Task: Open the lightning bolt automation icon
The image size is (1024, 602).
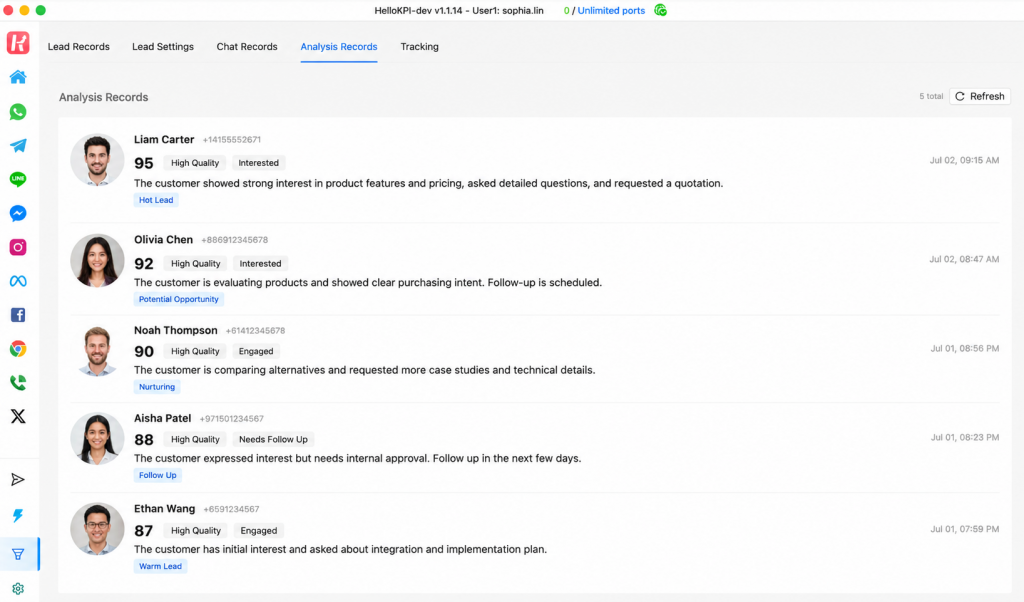Action: tap(18, 516)
